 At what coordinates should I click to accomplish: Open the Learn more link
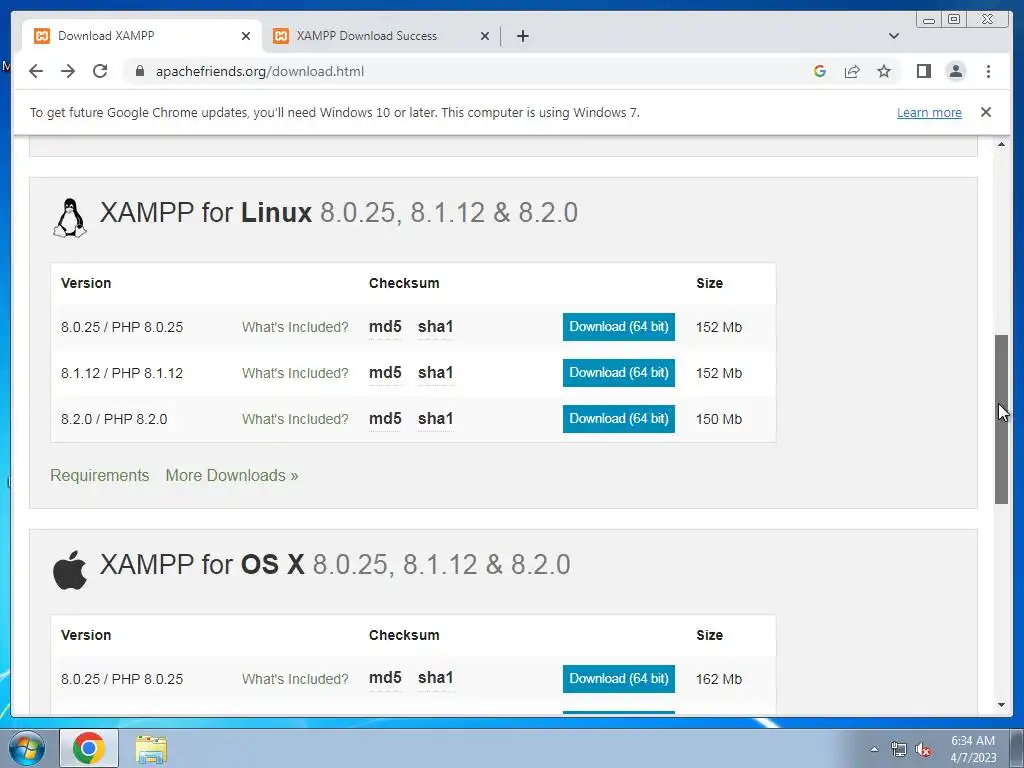tap(929, 112)
